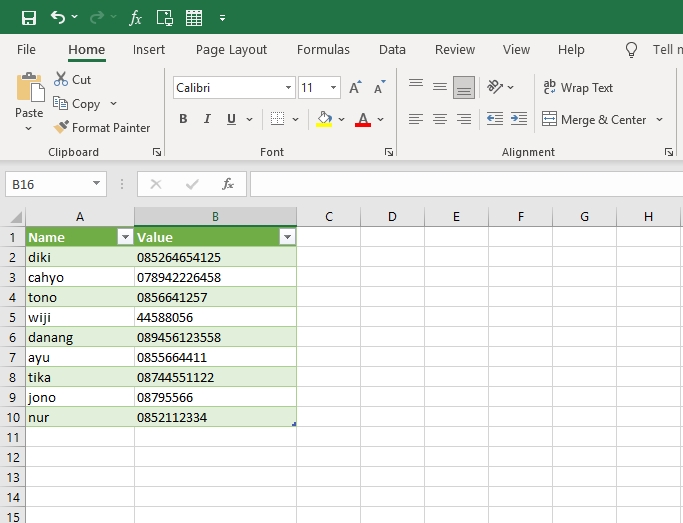Click the Tell me lightbulb icon
Viewport: 683px width, 523px height.
(x=631, y=50)
